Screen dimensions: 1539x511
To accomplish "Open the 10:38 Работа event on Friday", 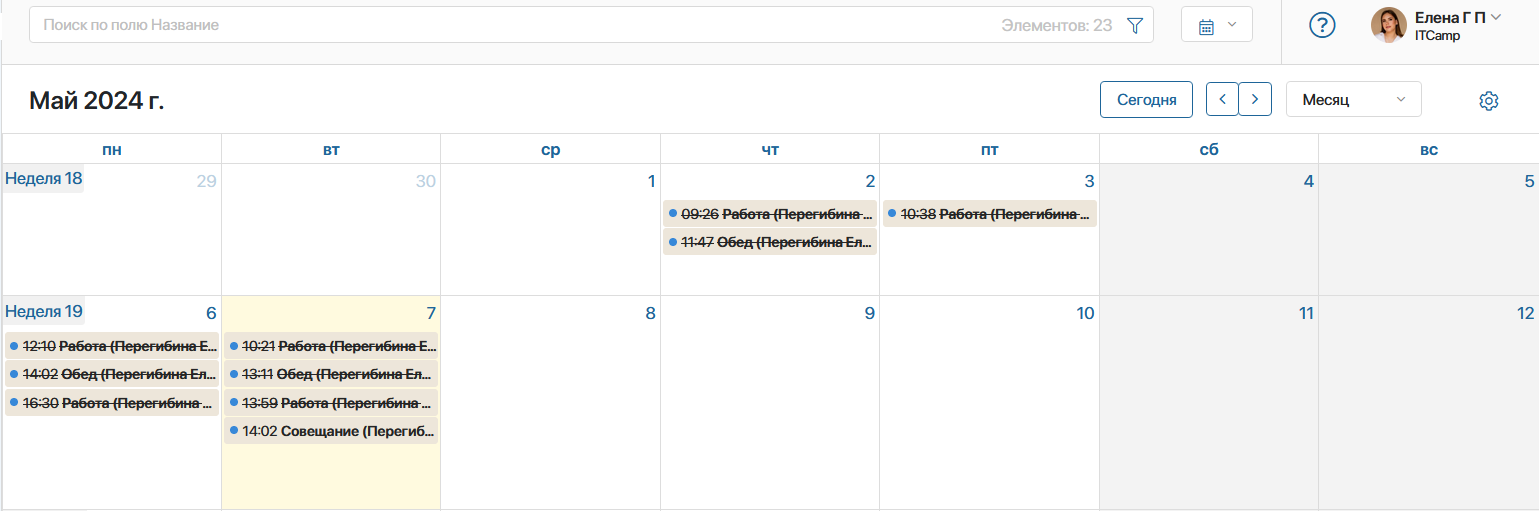I will (x=989, y=213).
